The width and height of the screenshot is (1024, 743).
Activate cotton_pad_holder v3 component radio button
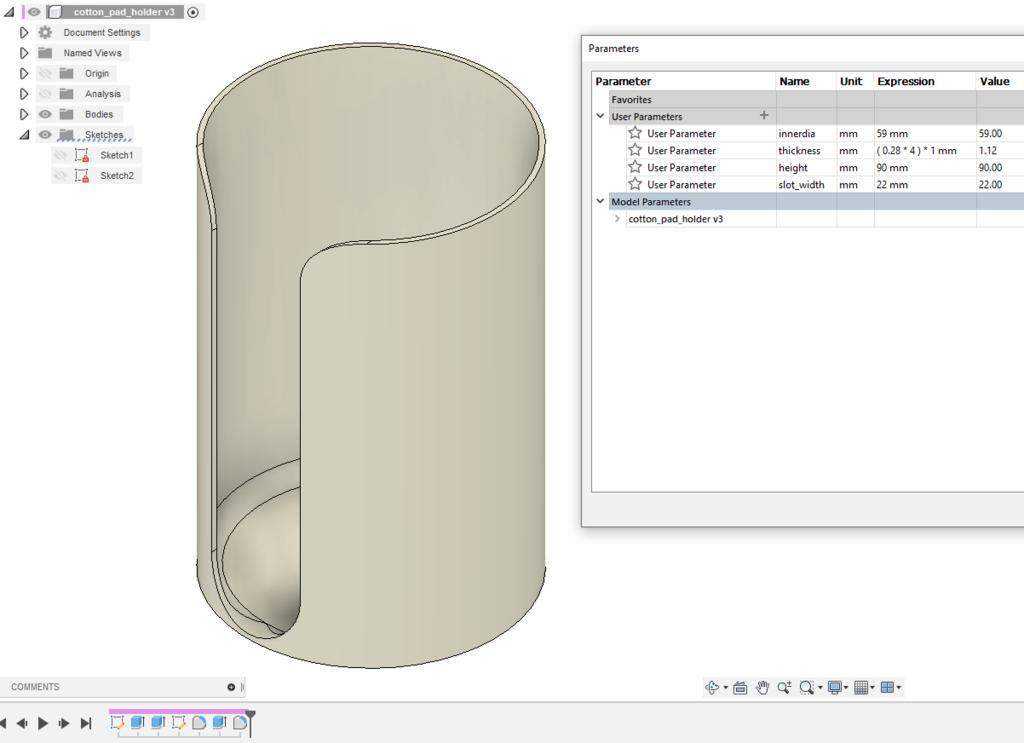pyautogui.click(x=193, y=12)
